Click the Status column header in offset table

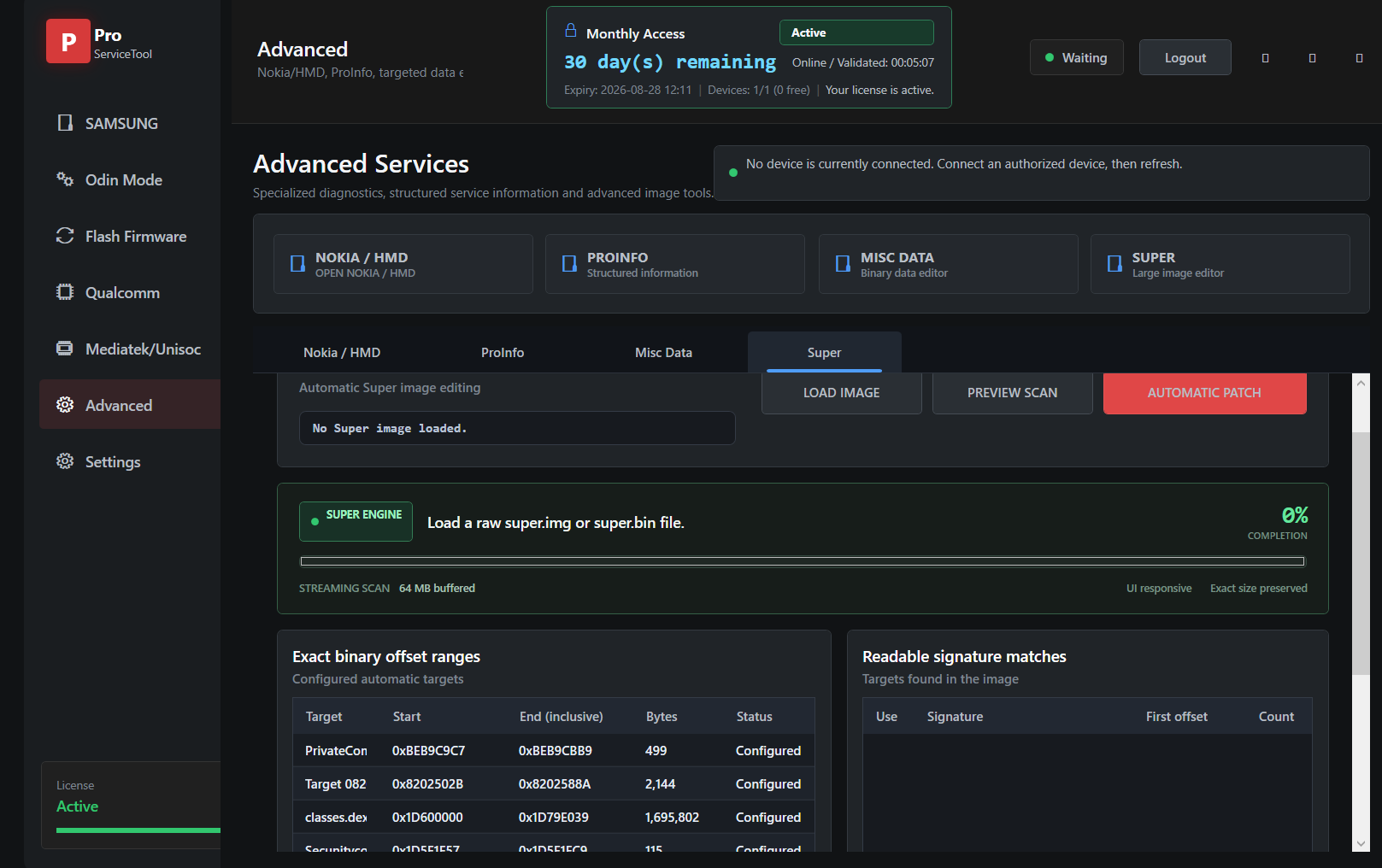[755, 717]
